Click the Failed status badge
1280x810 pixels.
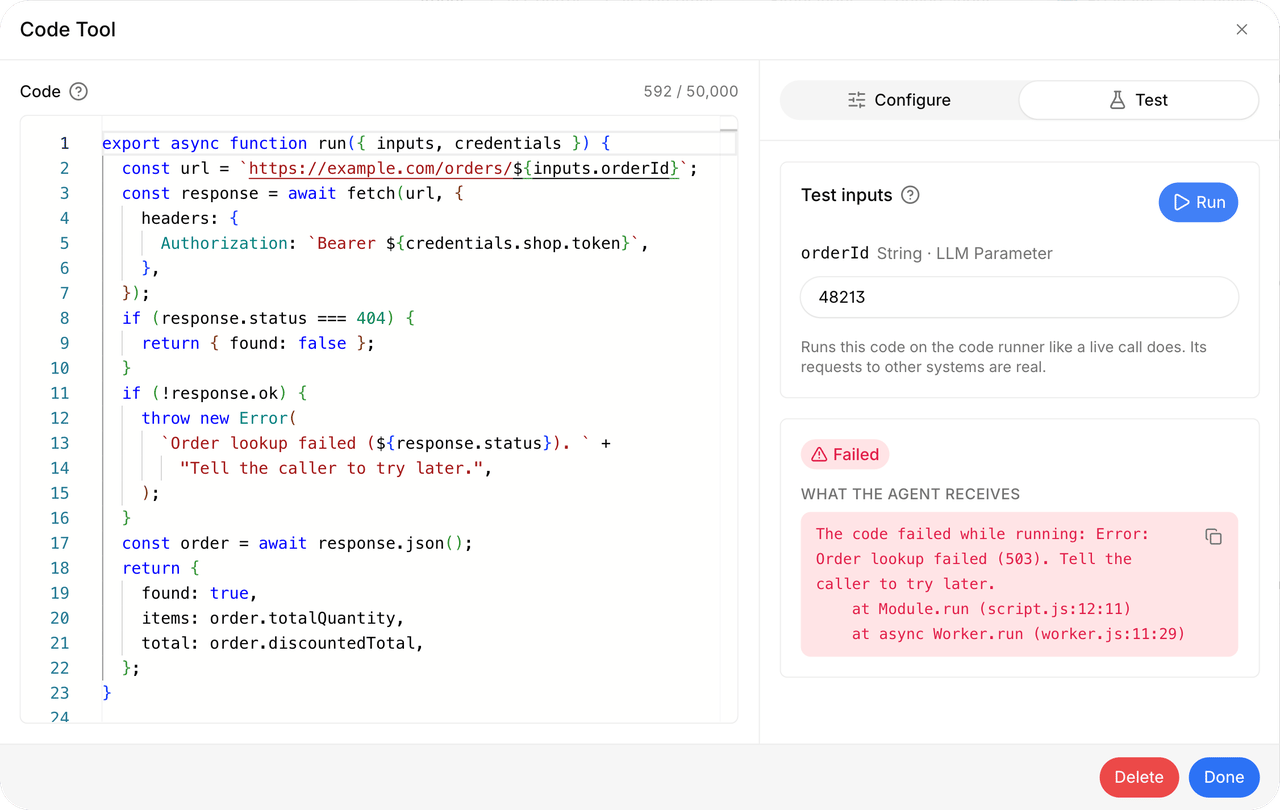[845, 454]
